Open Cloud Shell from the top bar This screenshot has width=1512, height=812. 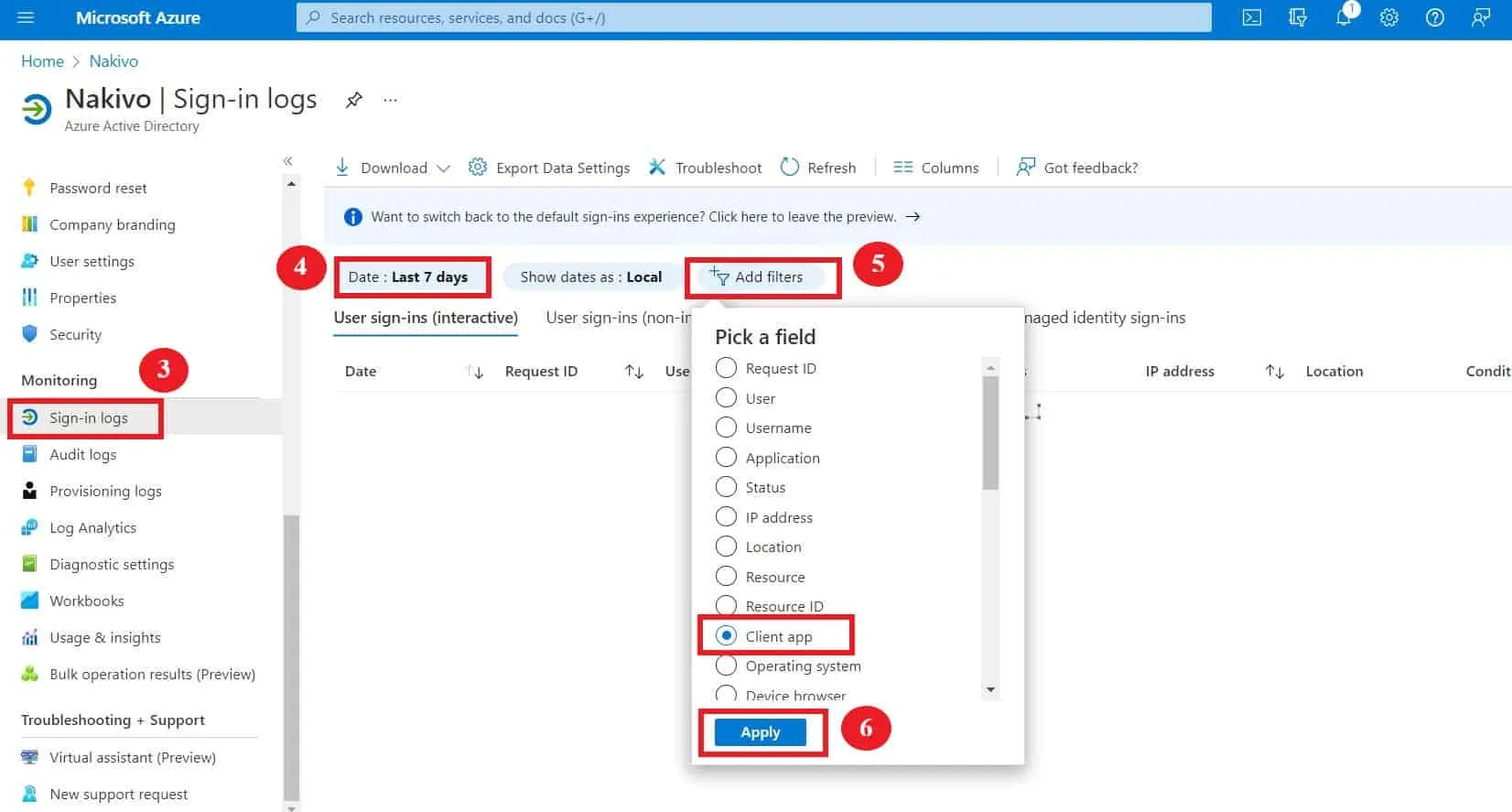coord(1251,17)
